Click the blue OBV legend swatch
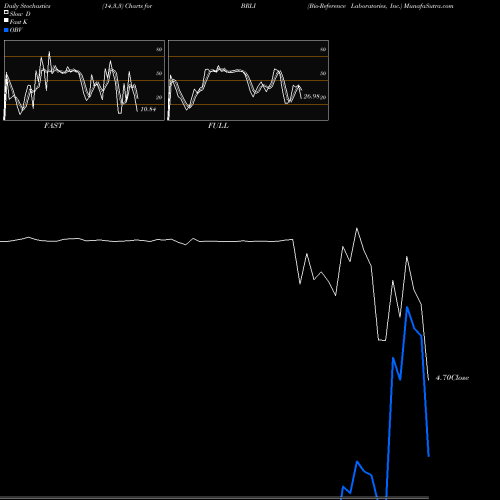The height and width of the screenshot is (500, 500). (x=6, y=30)
